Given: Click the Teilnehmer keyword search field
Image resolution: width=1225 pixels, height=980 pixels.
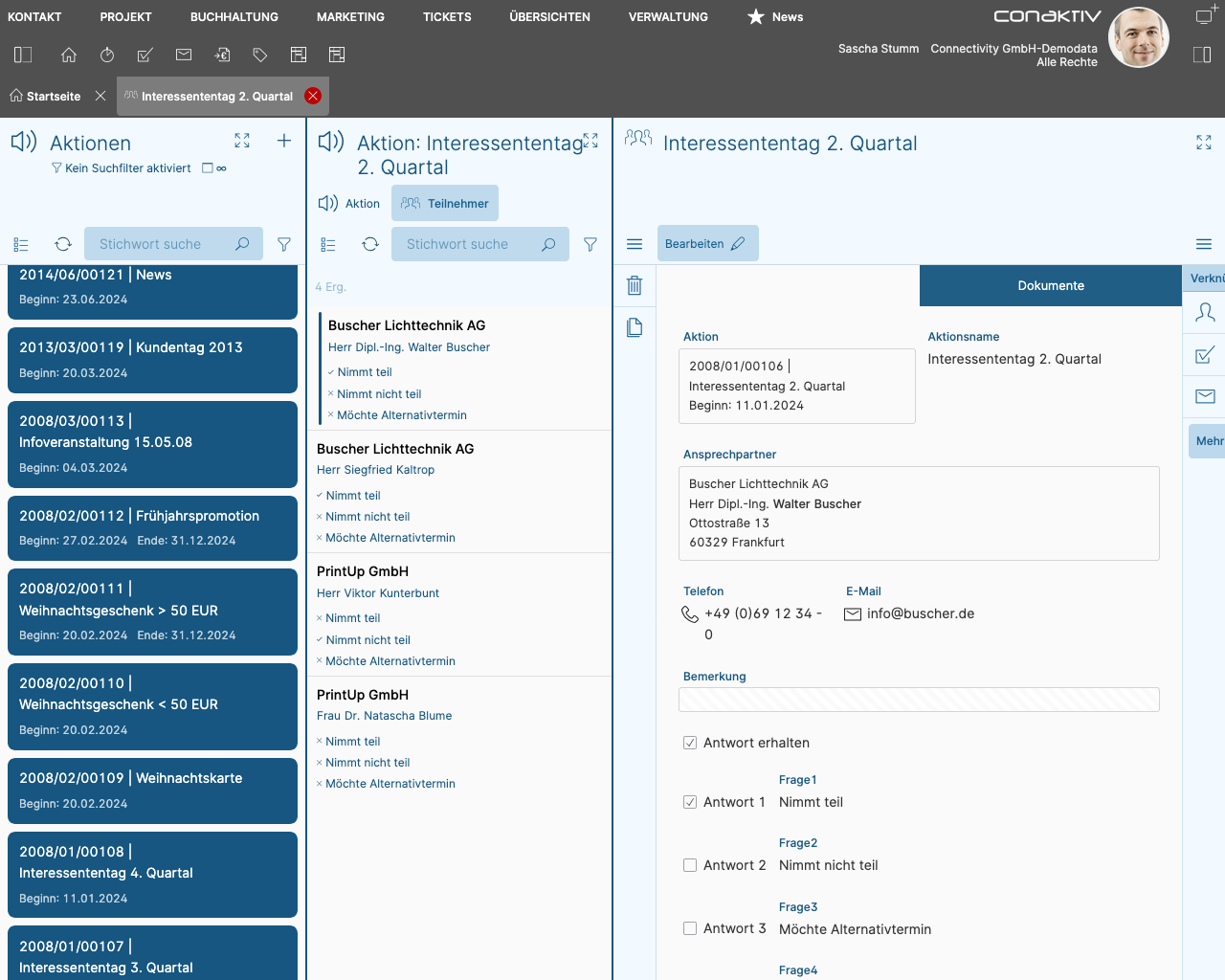Looking at the screenshot, I should [480, 244].
